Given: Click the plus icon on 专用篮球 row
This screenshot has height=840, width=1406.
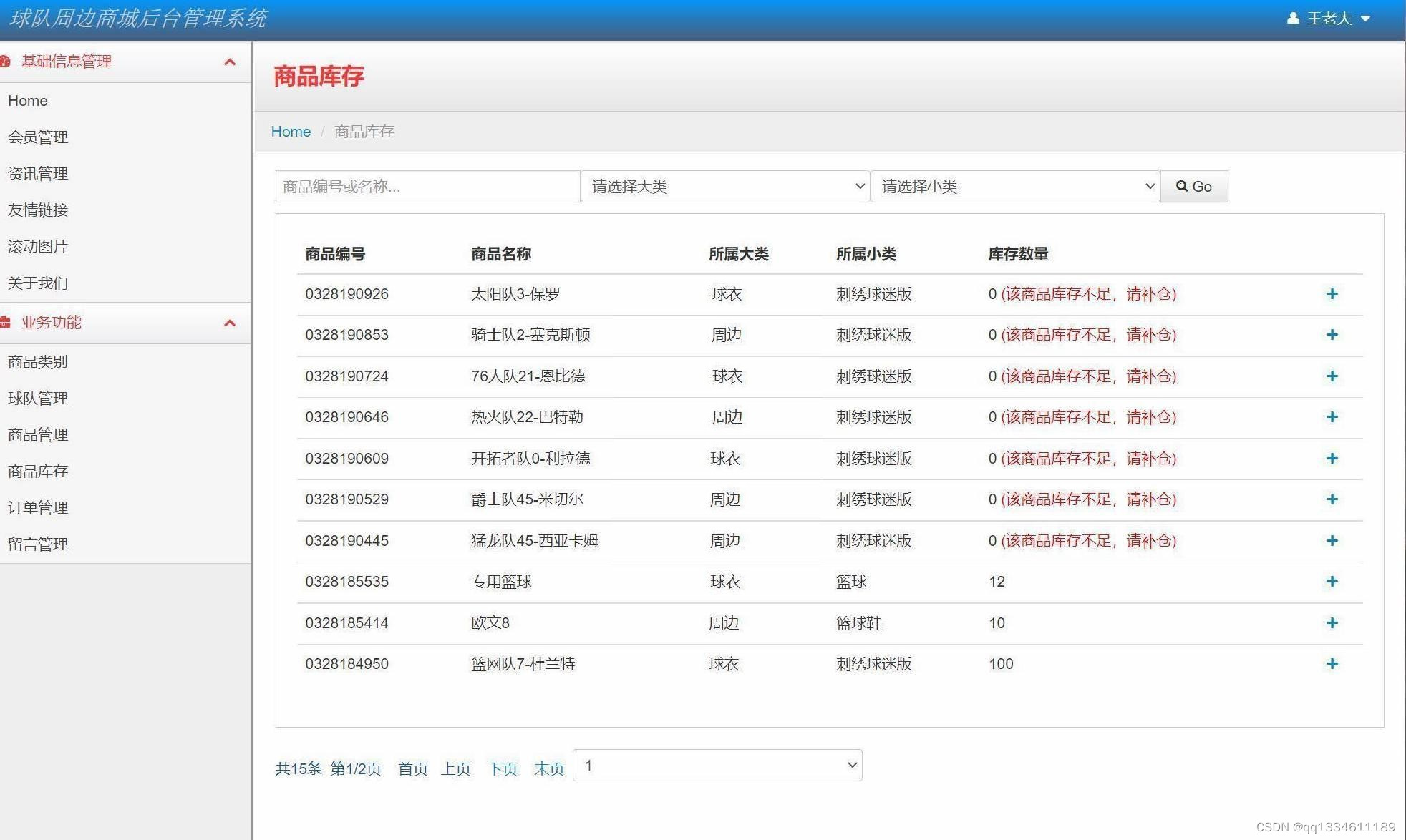Looking at the screenshot, I should click(1332, 582).
